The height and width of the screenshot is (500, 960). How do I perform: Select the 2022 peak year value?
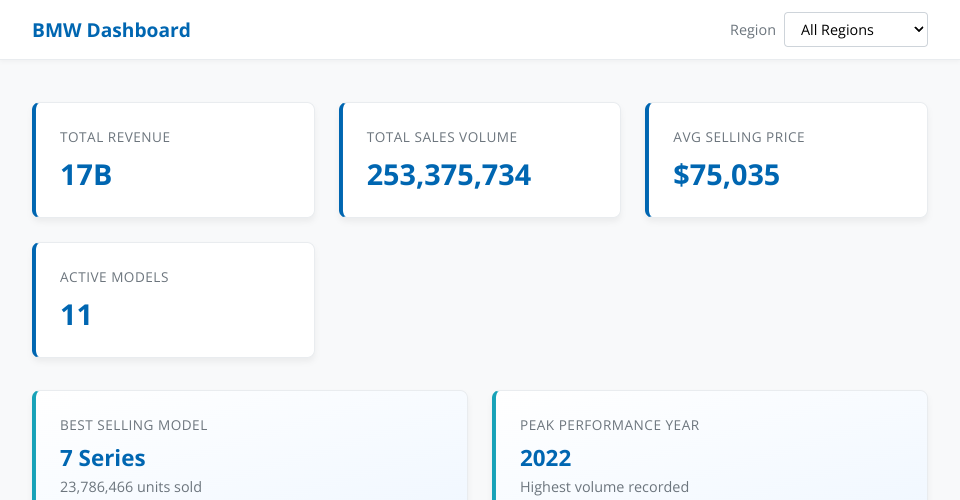545,458
